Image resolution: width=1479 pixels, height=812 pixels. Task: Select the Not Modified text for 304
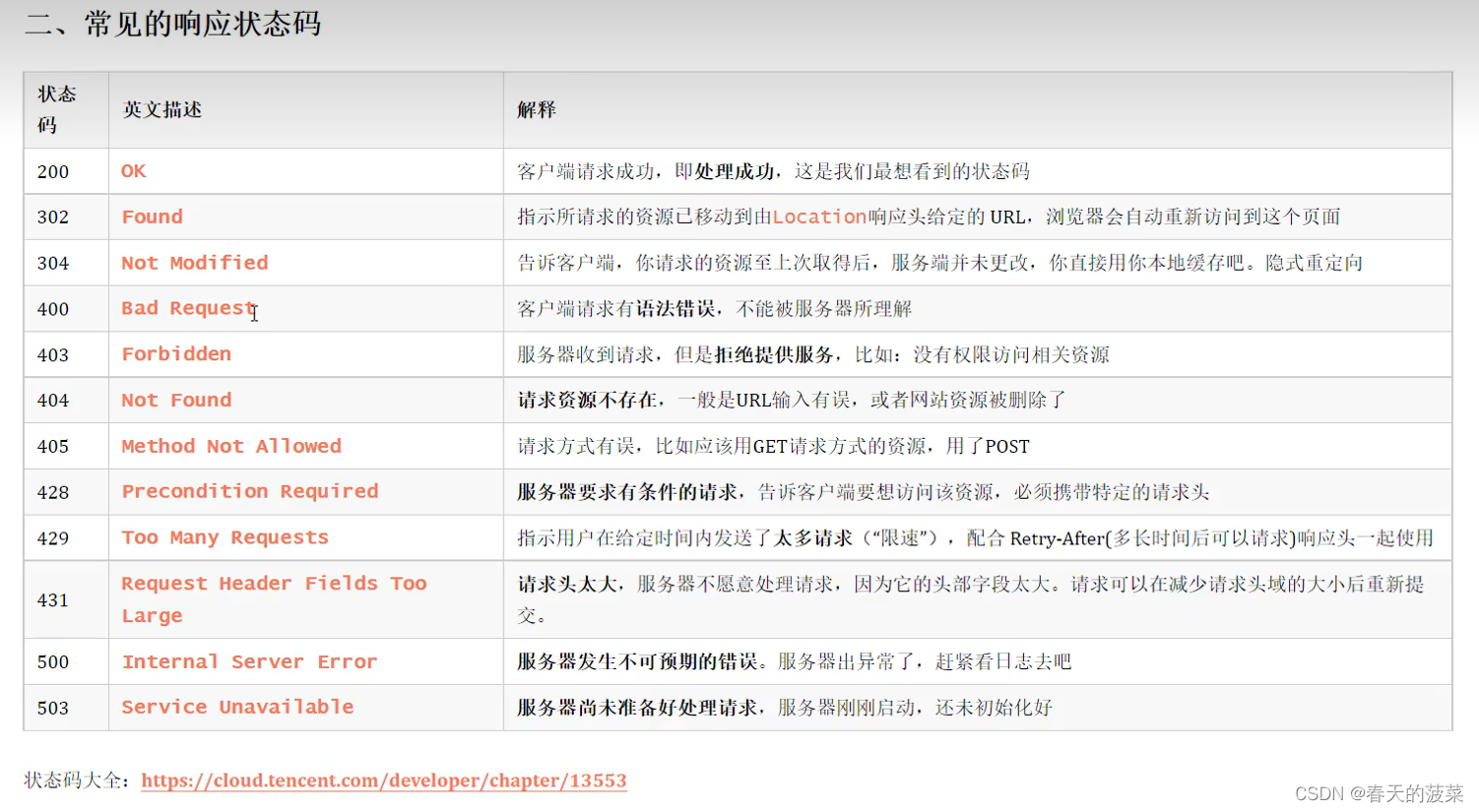click(194, 262)
